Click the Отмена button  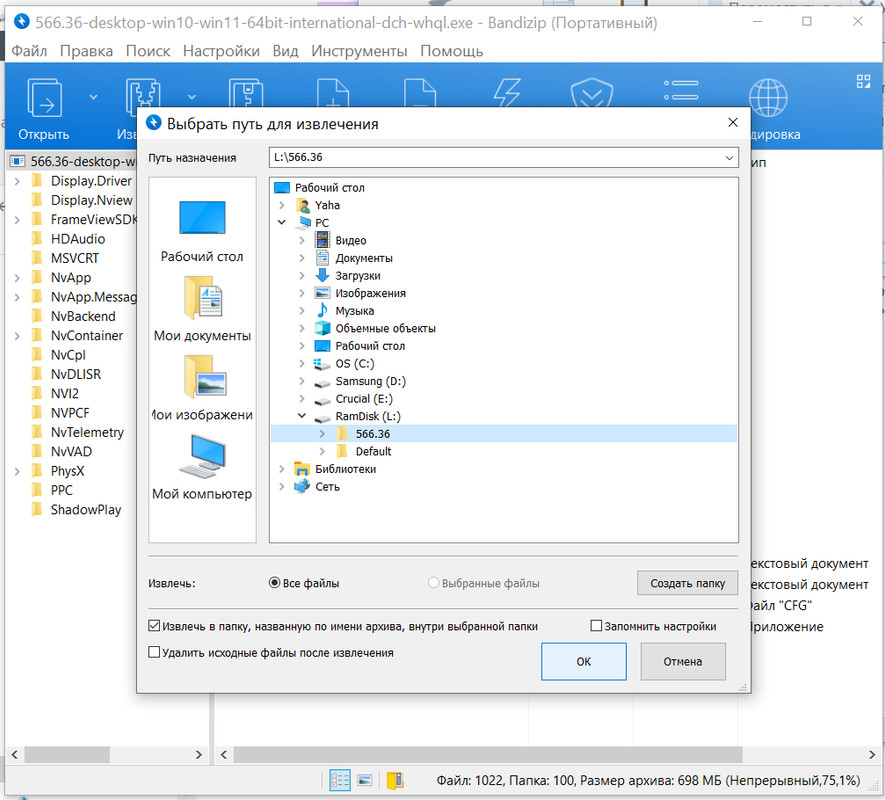683,661
